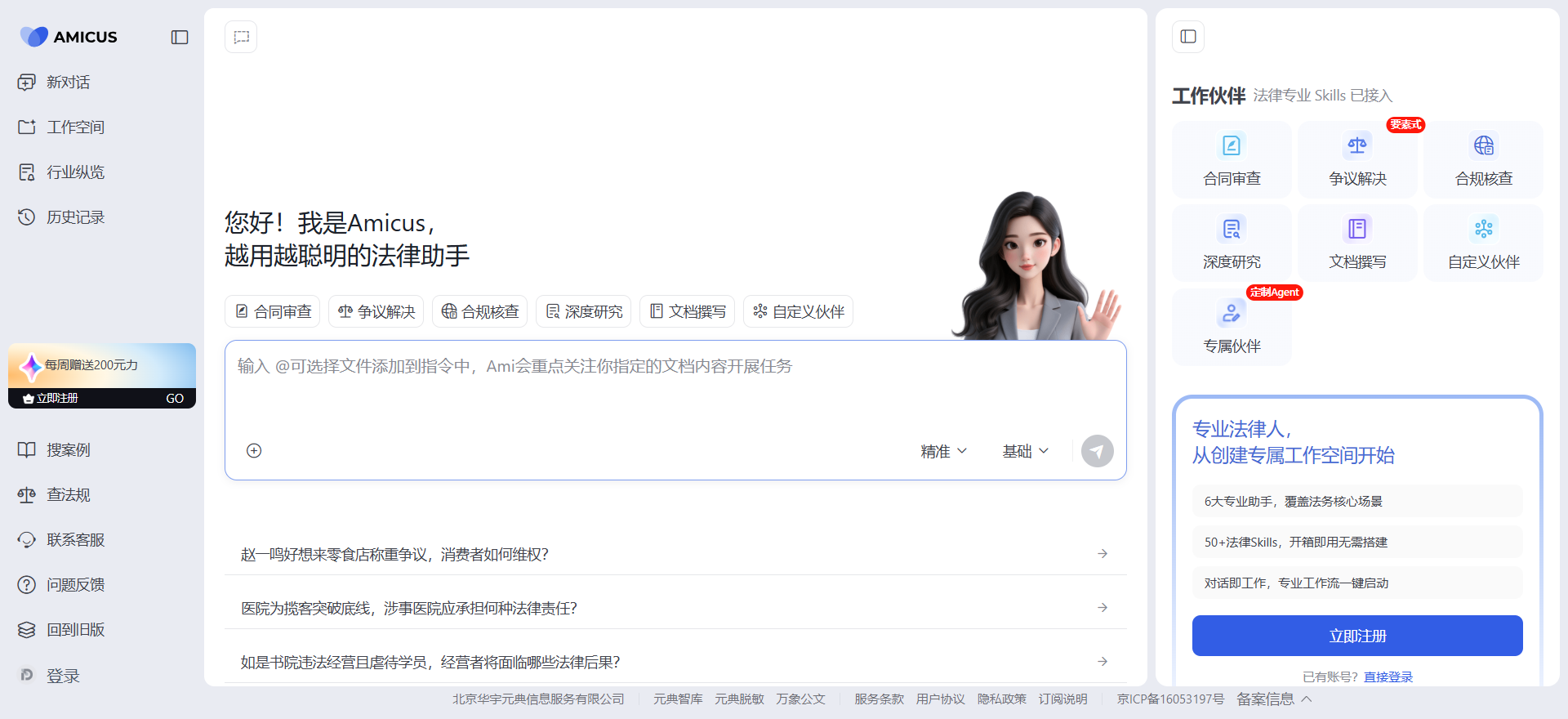Expand the 精准 mode dropdown
1568x719 pixels.
943,451
